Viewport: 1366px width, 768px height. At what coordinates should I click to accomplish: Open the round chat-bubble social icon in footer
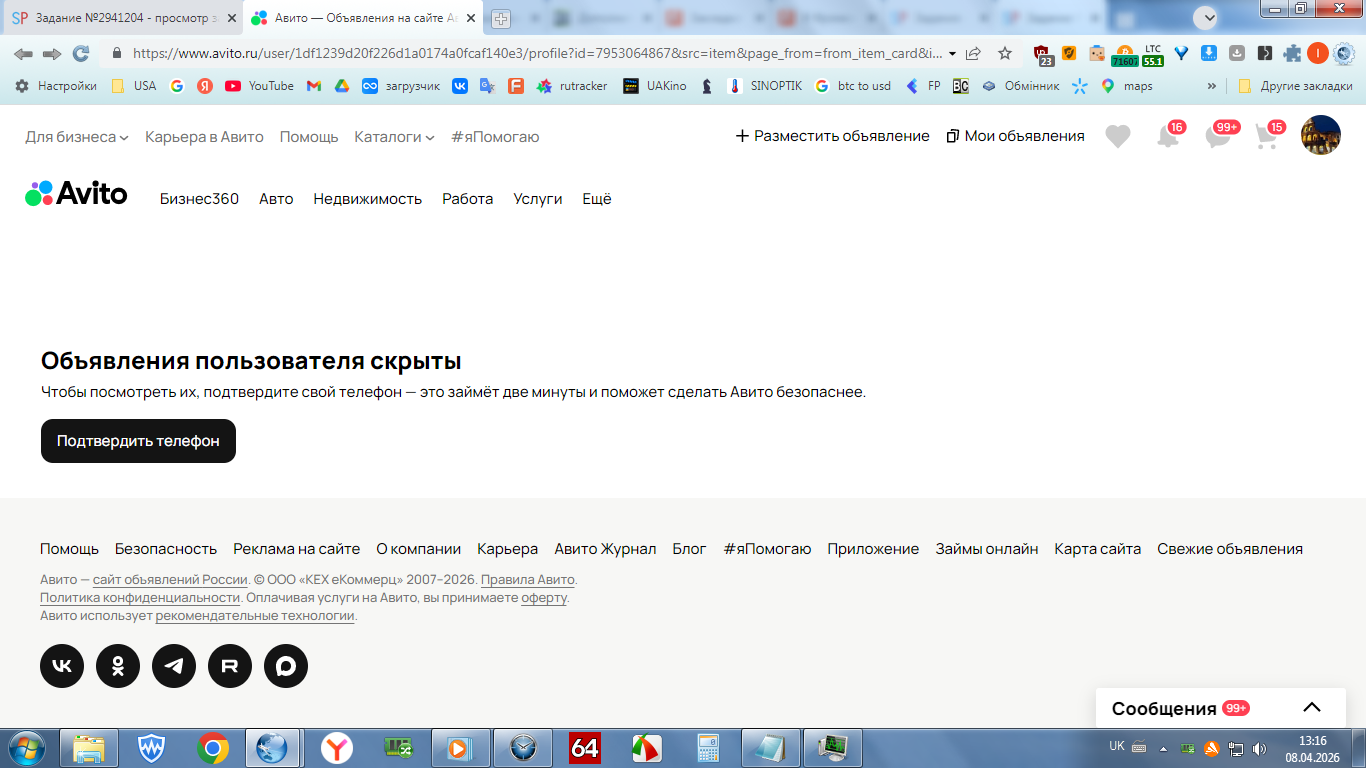(286, 666)
